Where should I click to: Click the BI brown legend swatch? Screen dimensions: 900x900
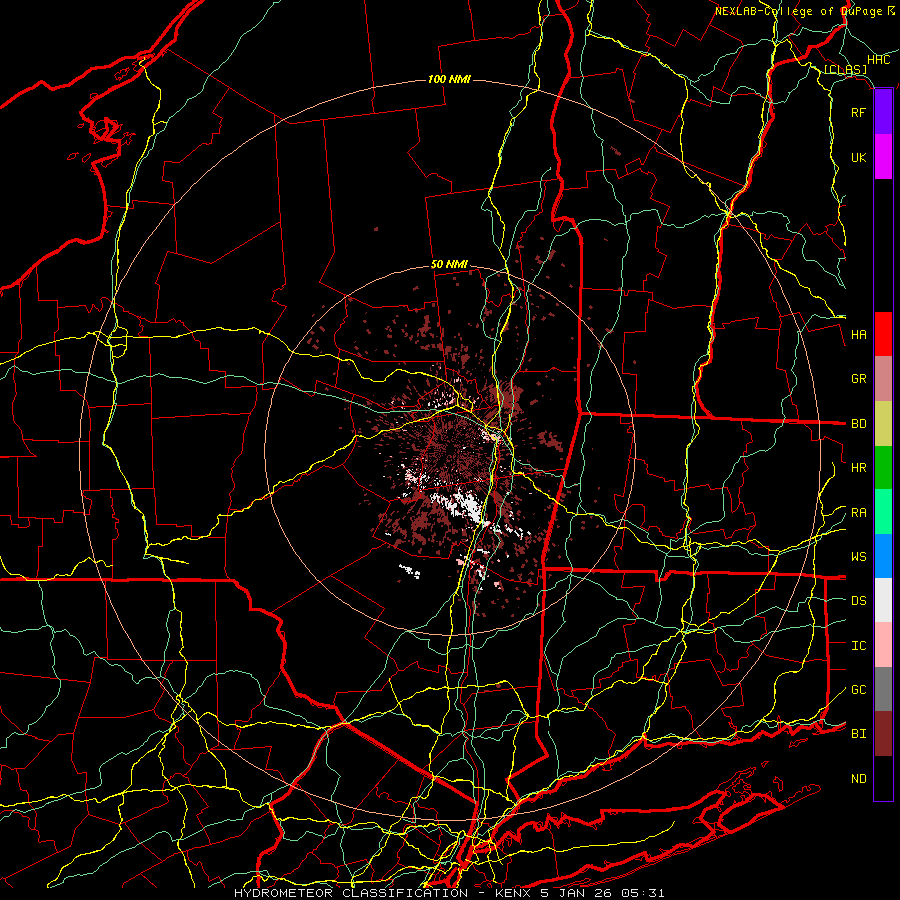pyautogui.click(x=883, y=734)
